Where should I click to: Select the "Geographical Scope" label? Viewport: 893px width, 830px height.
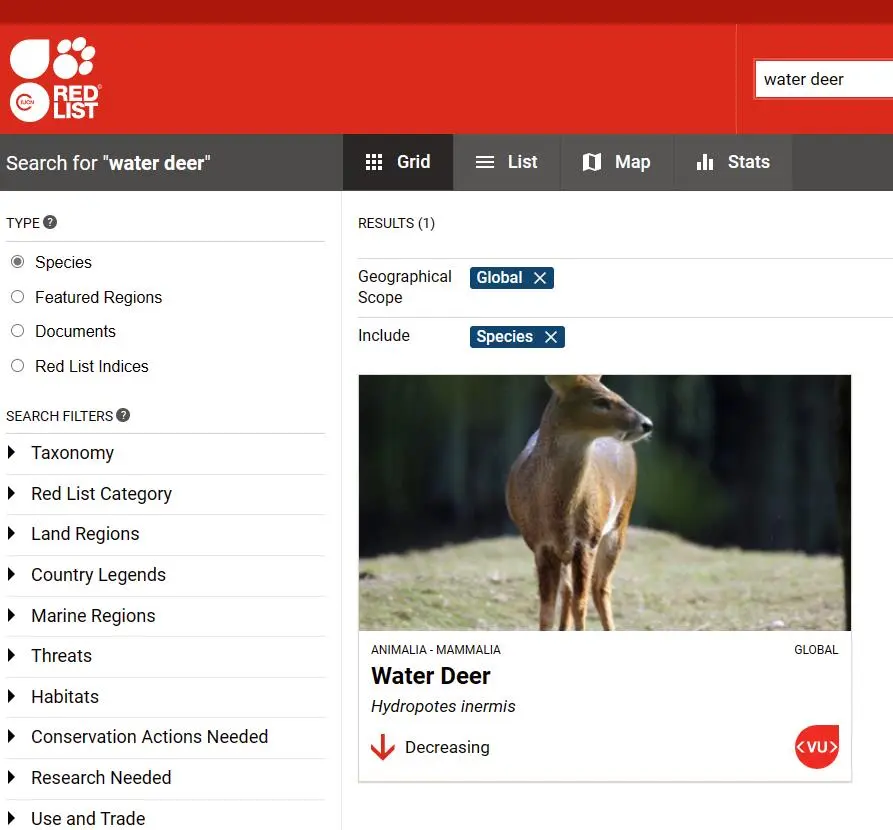pos(405,287)
